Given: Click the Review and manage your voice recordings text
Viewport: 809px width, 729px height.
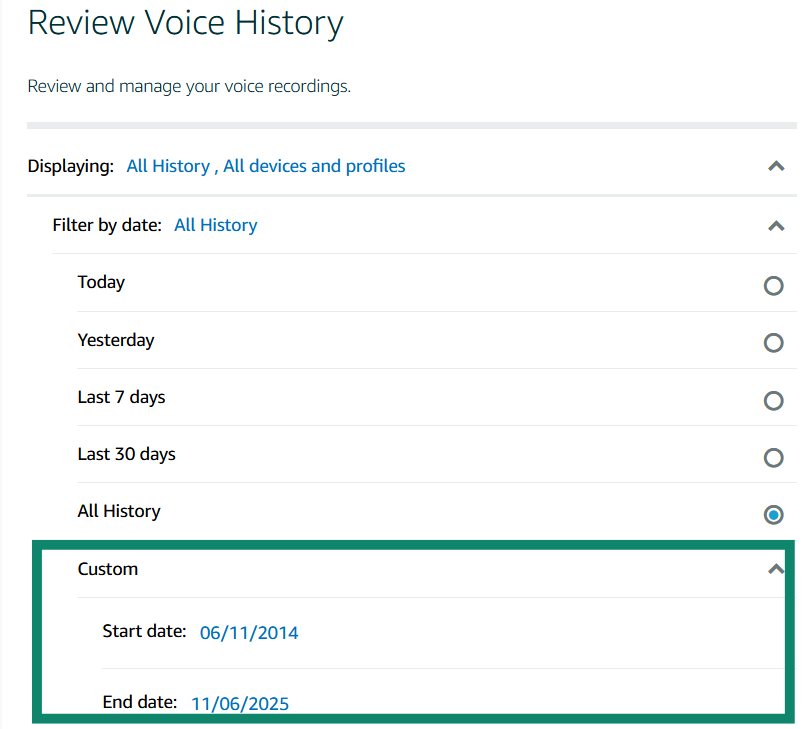Looking at the screenshot, I should tap(189, 86).
